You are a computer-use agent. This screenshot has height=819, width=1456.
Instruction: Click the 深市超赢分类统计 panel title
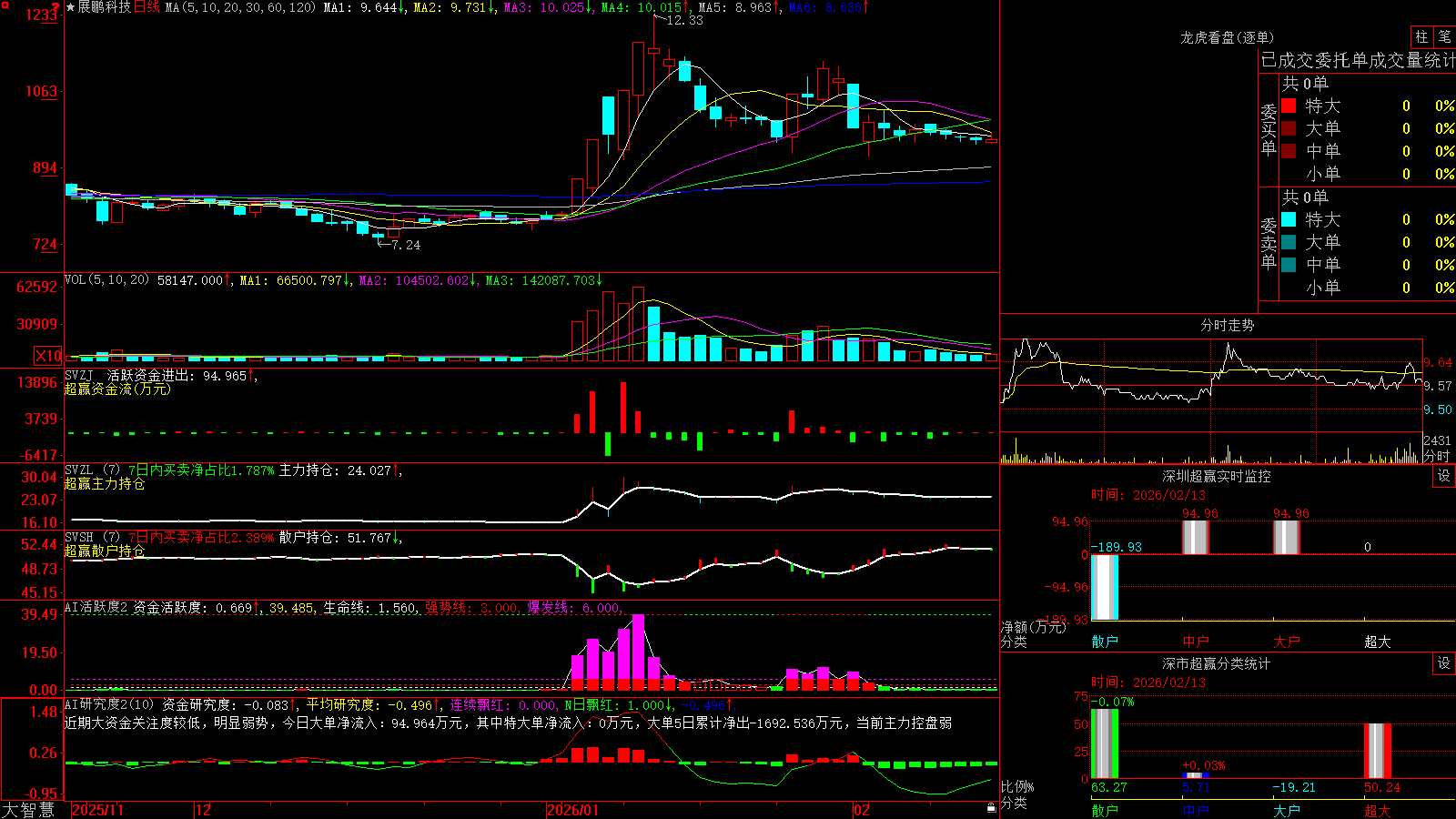point(1217,663)
